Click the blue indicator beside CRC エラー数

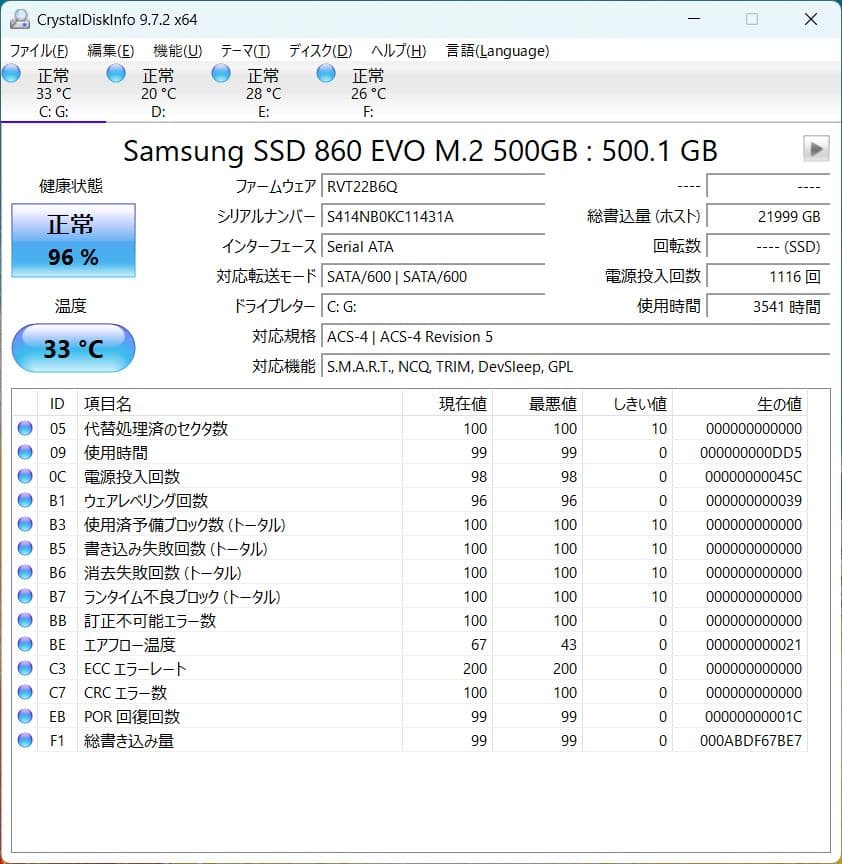24,692
